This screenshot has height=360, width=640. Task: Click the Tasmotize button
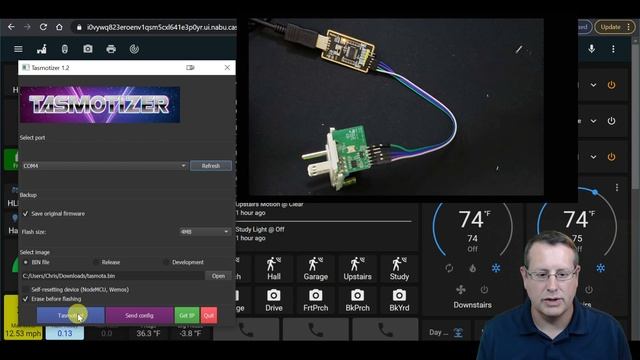tap(70, 315)
